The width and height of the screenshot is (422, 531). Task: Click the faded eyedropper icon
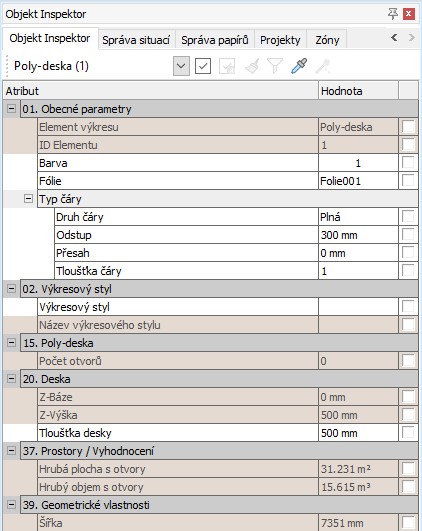click(323, 66)
